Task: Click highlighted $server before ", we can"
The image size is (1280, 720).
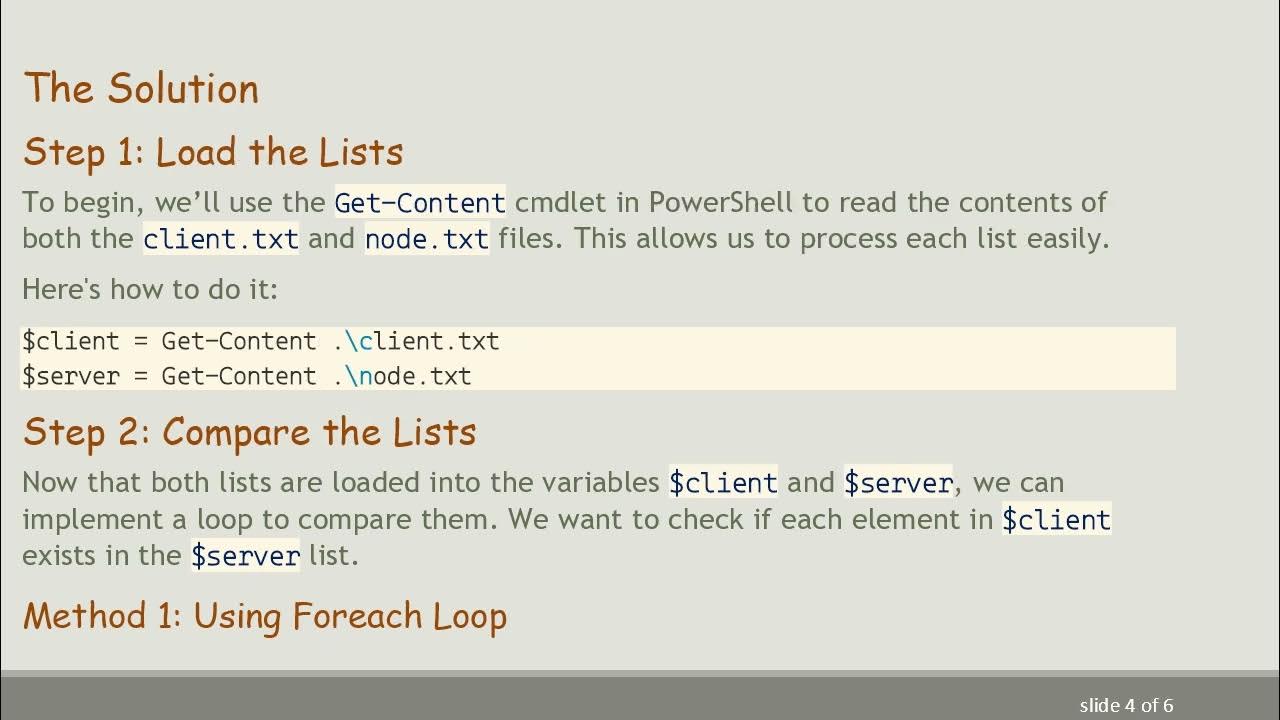Action: [x=898, y=483]
